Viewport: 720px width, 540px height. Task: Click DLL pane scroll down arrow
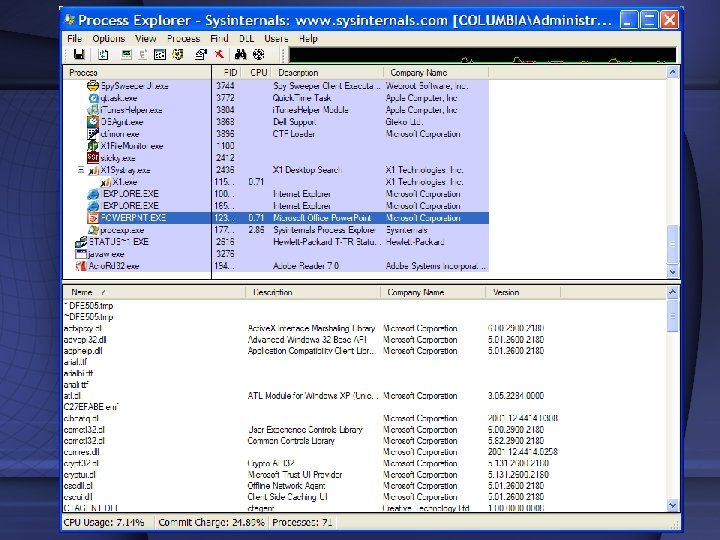pos(672,505)
